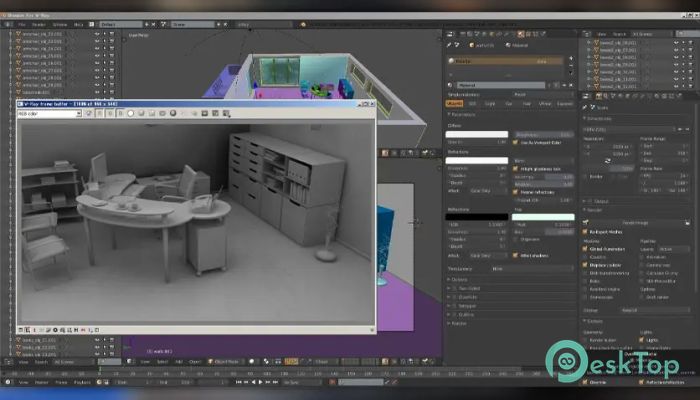Screen dimensions: 700x400
Task: Toggle Global illumination checkbox
Action: pos(585,249)
